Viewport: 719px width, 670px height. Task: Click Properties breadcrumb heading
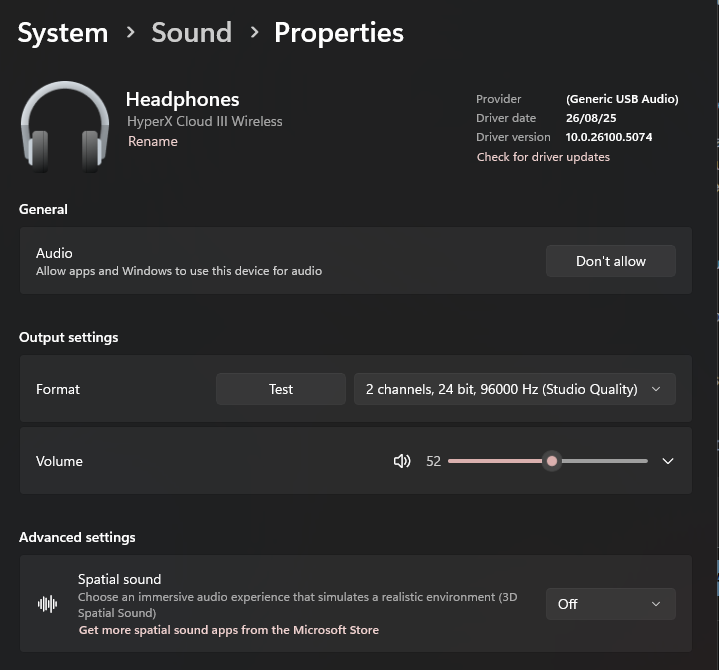339,33
